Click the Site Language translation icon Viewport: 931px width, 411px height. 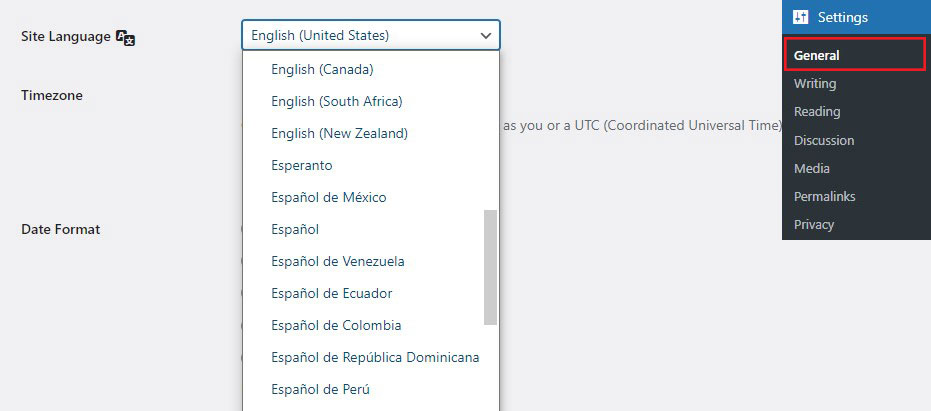[x=125, y=37]
